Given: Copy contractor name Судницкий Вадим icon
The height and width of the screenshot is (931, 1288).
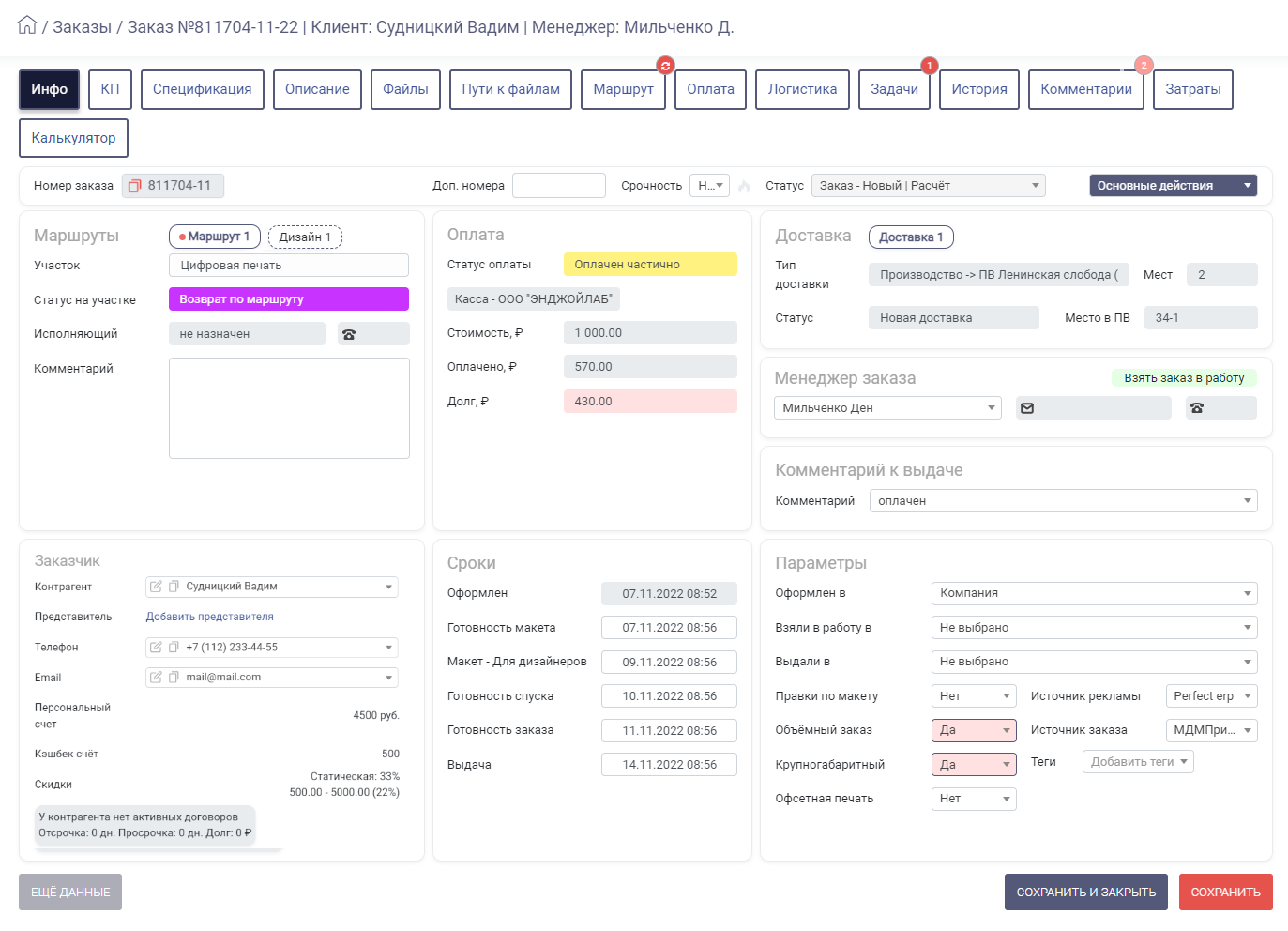Looking at the screenshot, I should pyautogui.click(x=174, y=587).
